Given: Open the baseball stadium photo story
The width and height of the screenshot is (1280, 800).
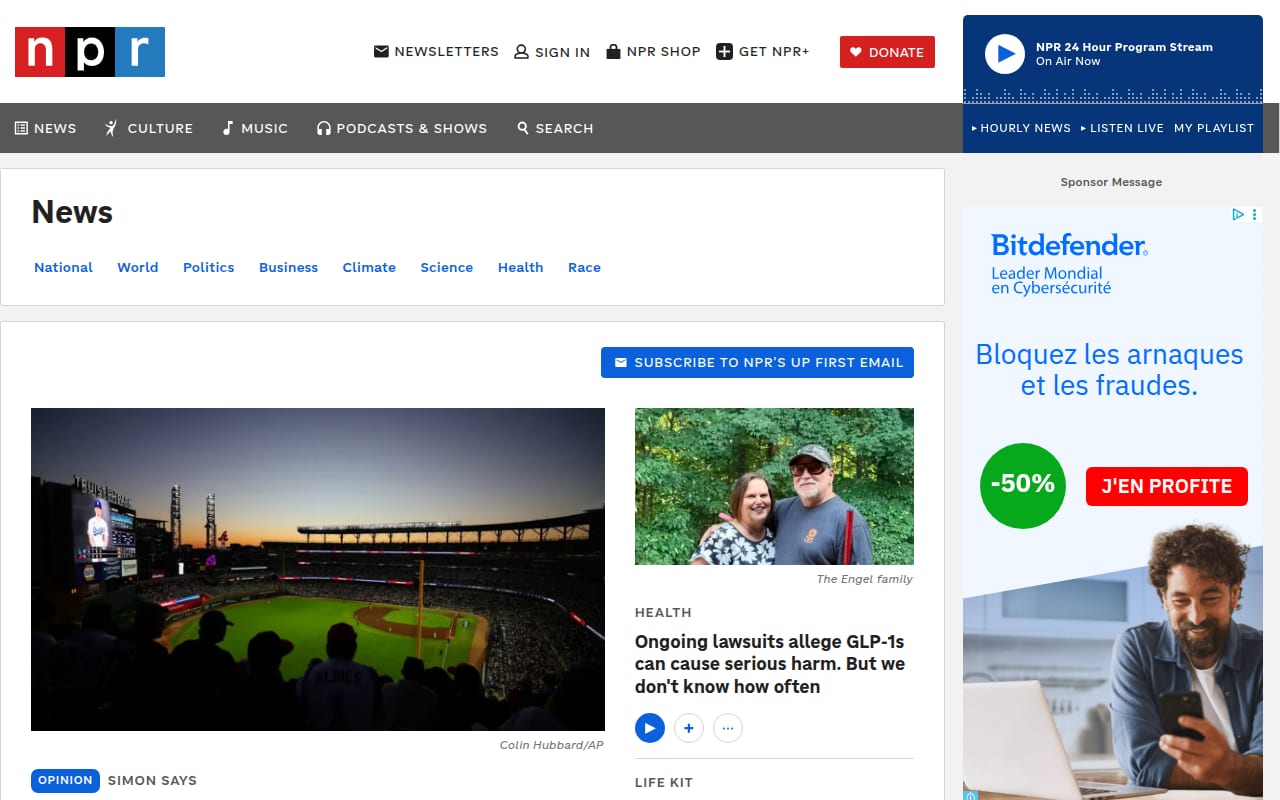Looking at the screenshot, I should coord(318,569).
